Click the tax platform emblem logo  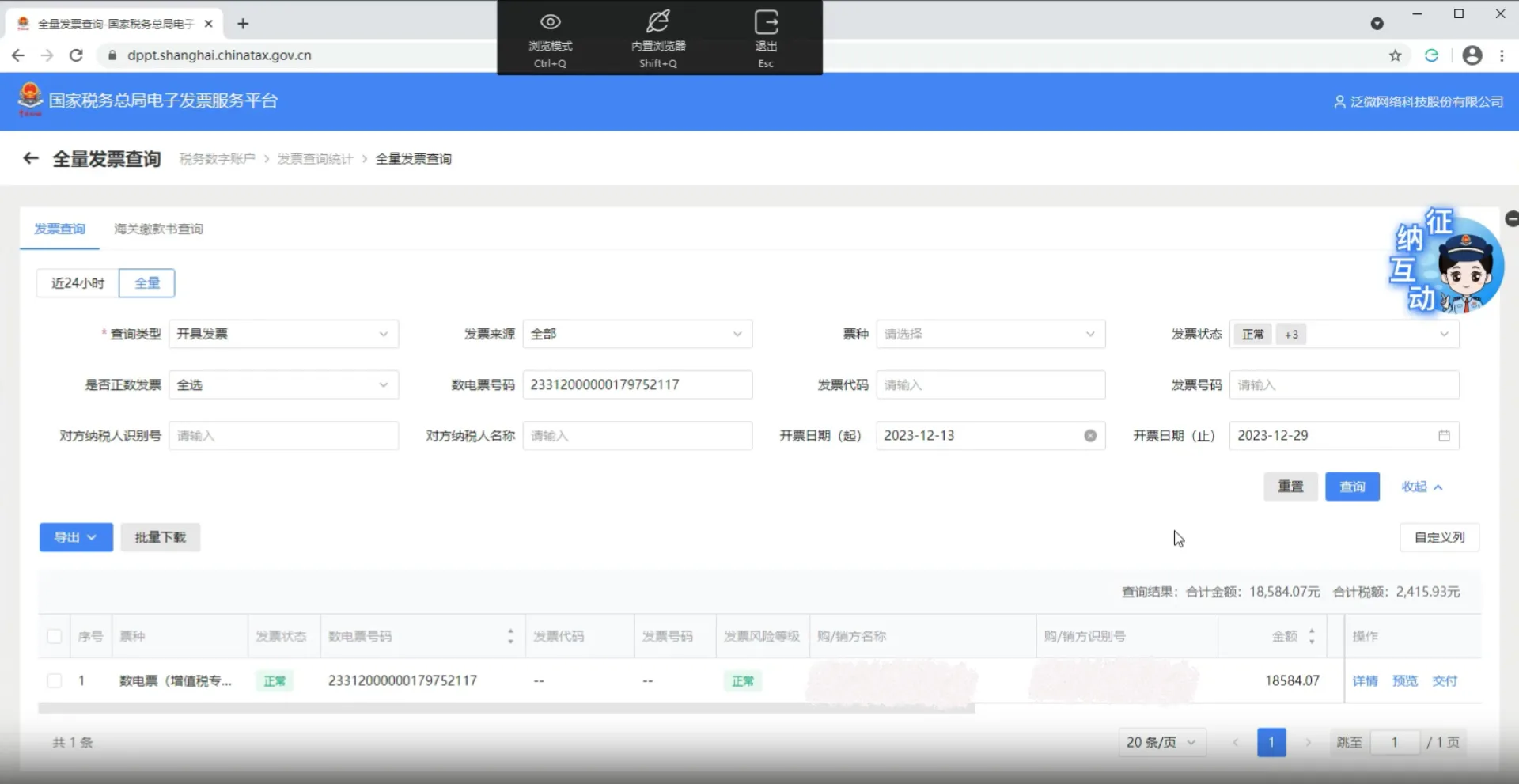pyautogui.click(x=30, y=100)
